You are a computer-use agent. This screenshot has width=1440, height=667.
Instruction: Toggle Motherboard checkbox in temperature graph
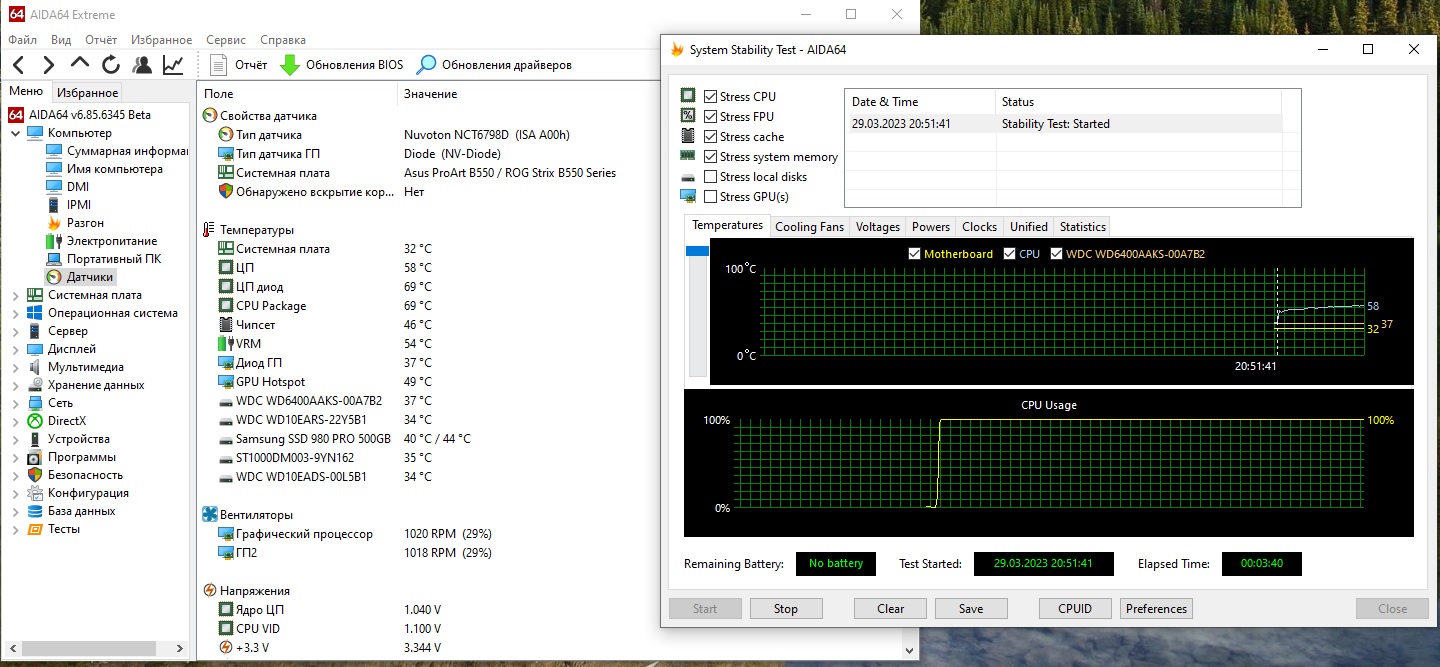[x=914, y=254]
